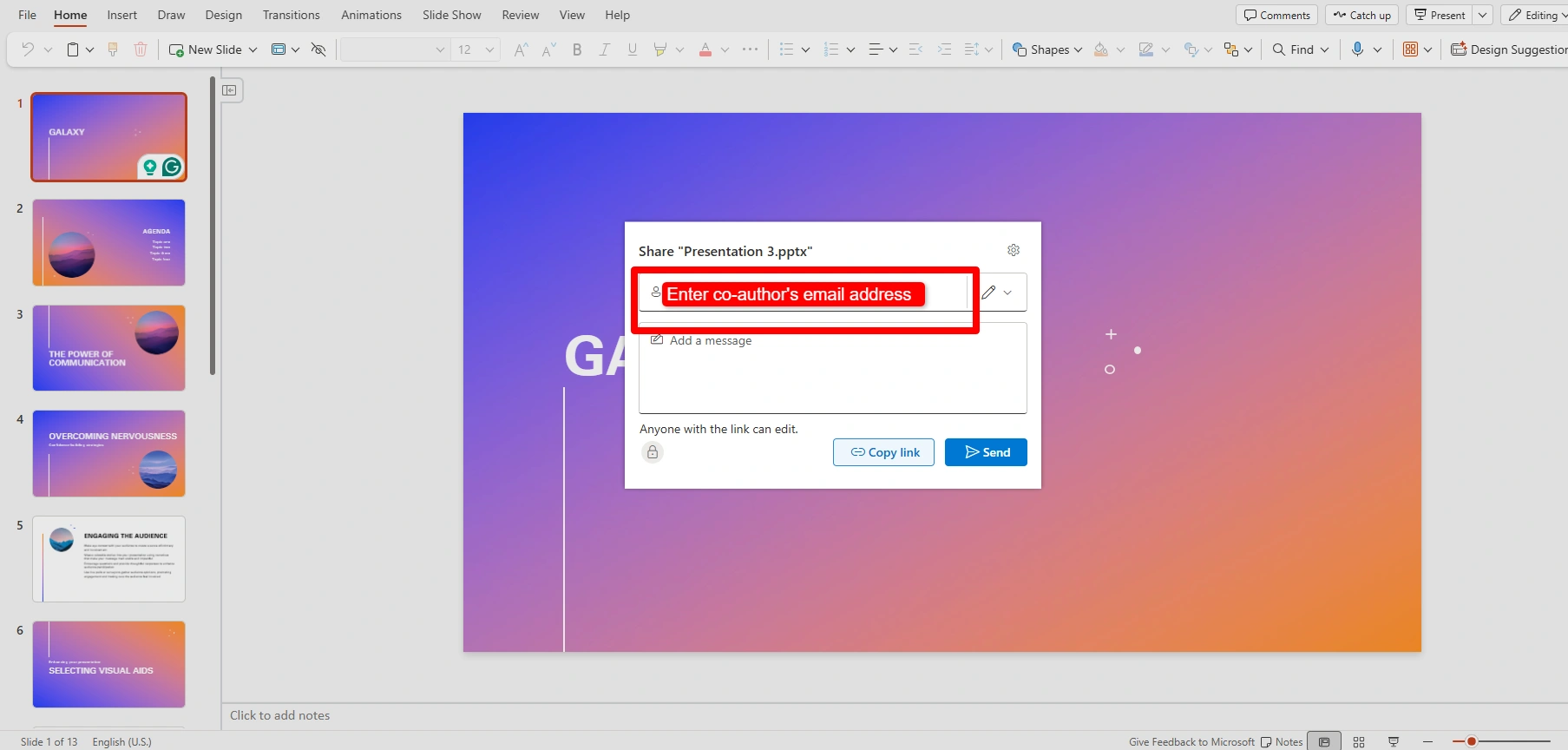
Task: Click the Designer grid icon in toolbar
Action: click(1411, 49)
